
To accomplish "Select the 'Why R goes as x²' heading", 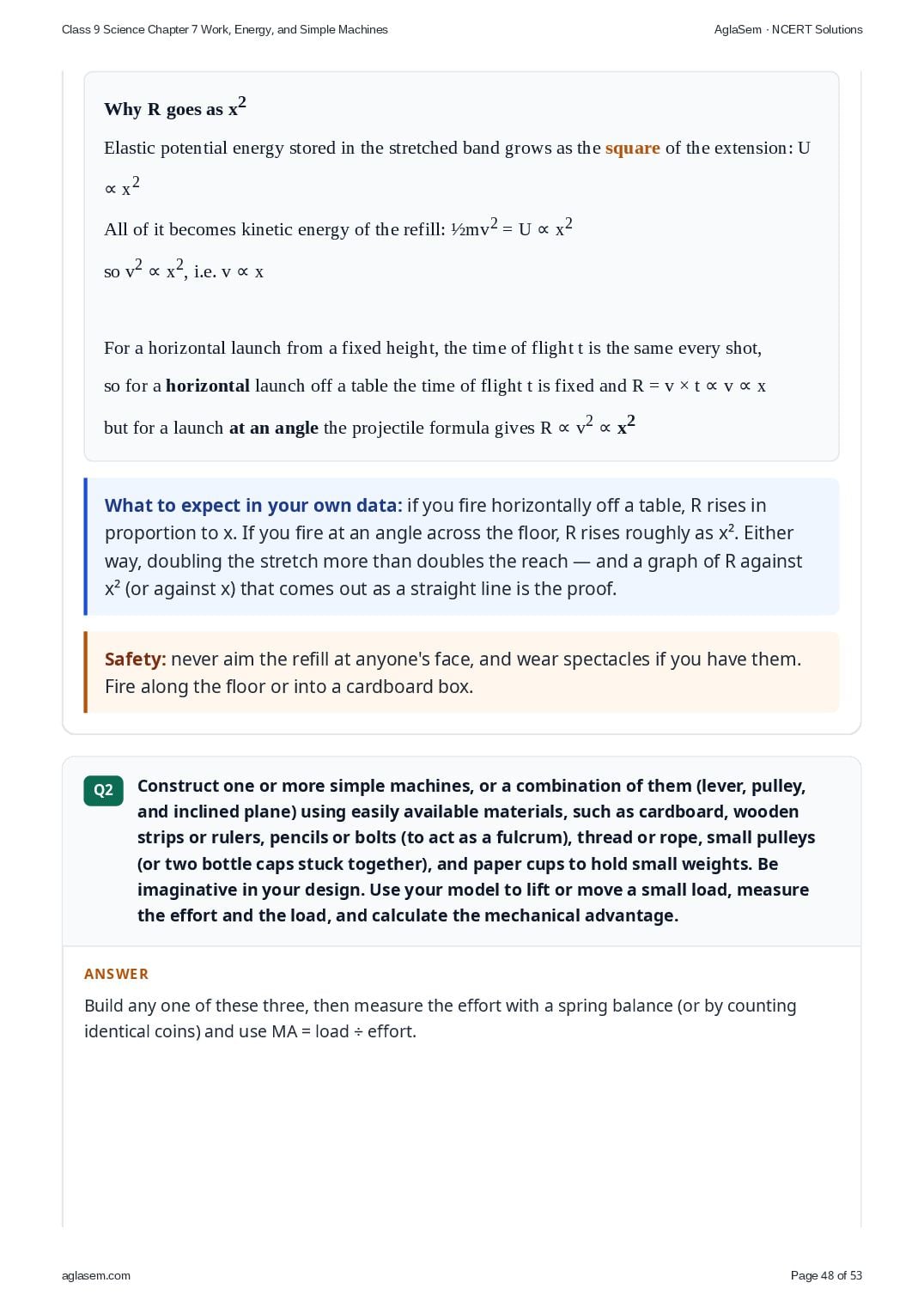I will (x=175, y=107).
